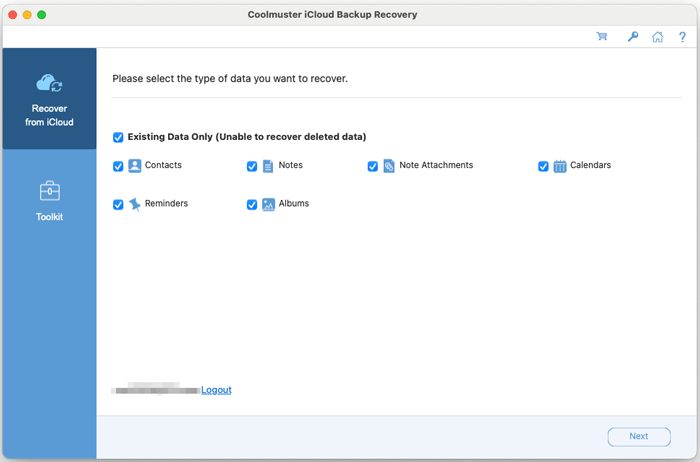Close the window with red button

[x=12, y=15]
